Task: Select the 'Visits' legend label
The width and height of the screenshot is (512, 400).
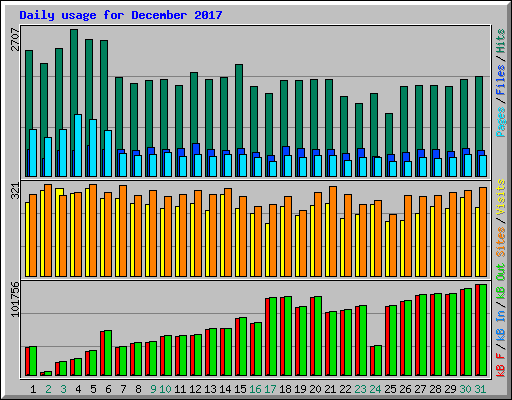Action: [x=501, y=197]
